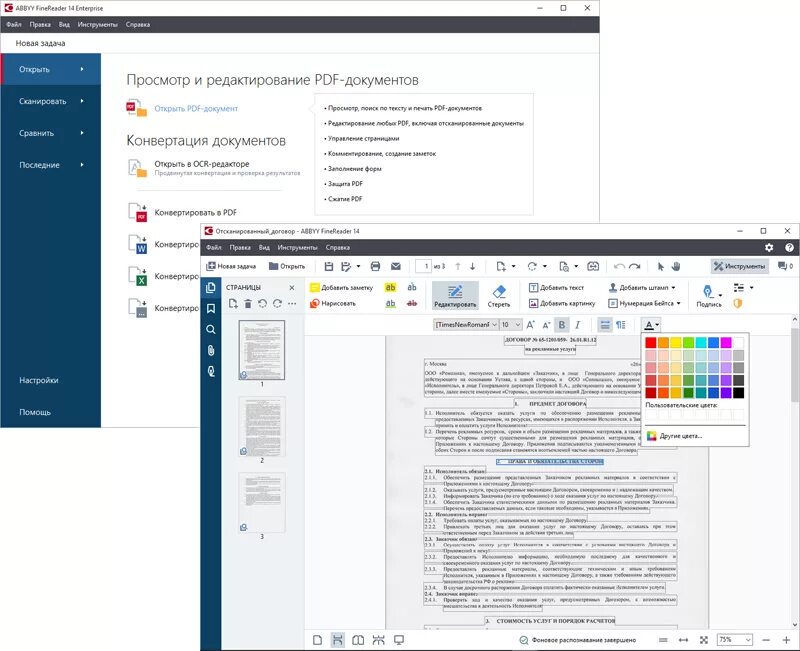Open the digital signatures sidebar icon
Screen dimensions: 800x651
(x=211, y=371)
